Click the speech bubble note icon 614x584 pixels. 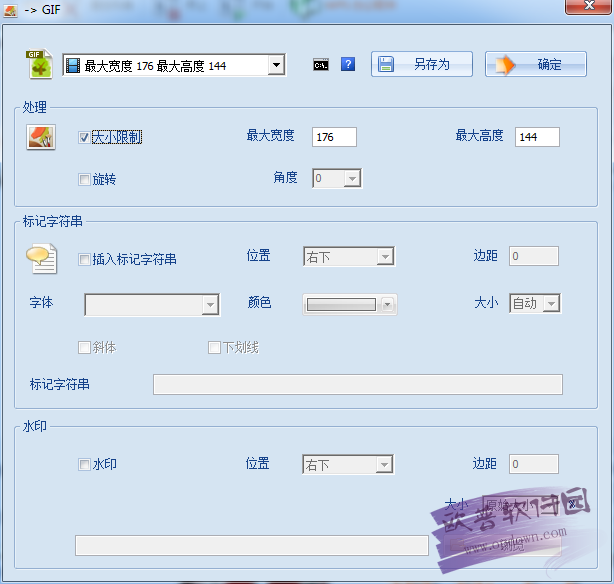tap(42, 259)
